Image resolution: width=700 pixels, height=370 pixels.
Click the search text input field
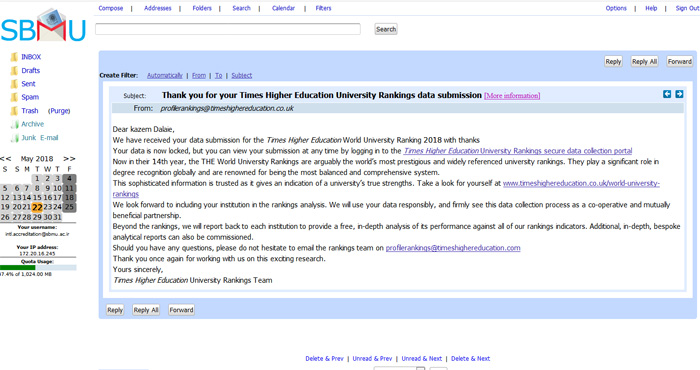[228, 29]
